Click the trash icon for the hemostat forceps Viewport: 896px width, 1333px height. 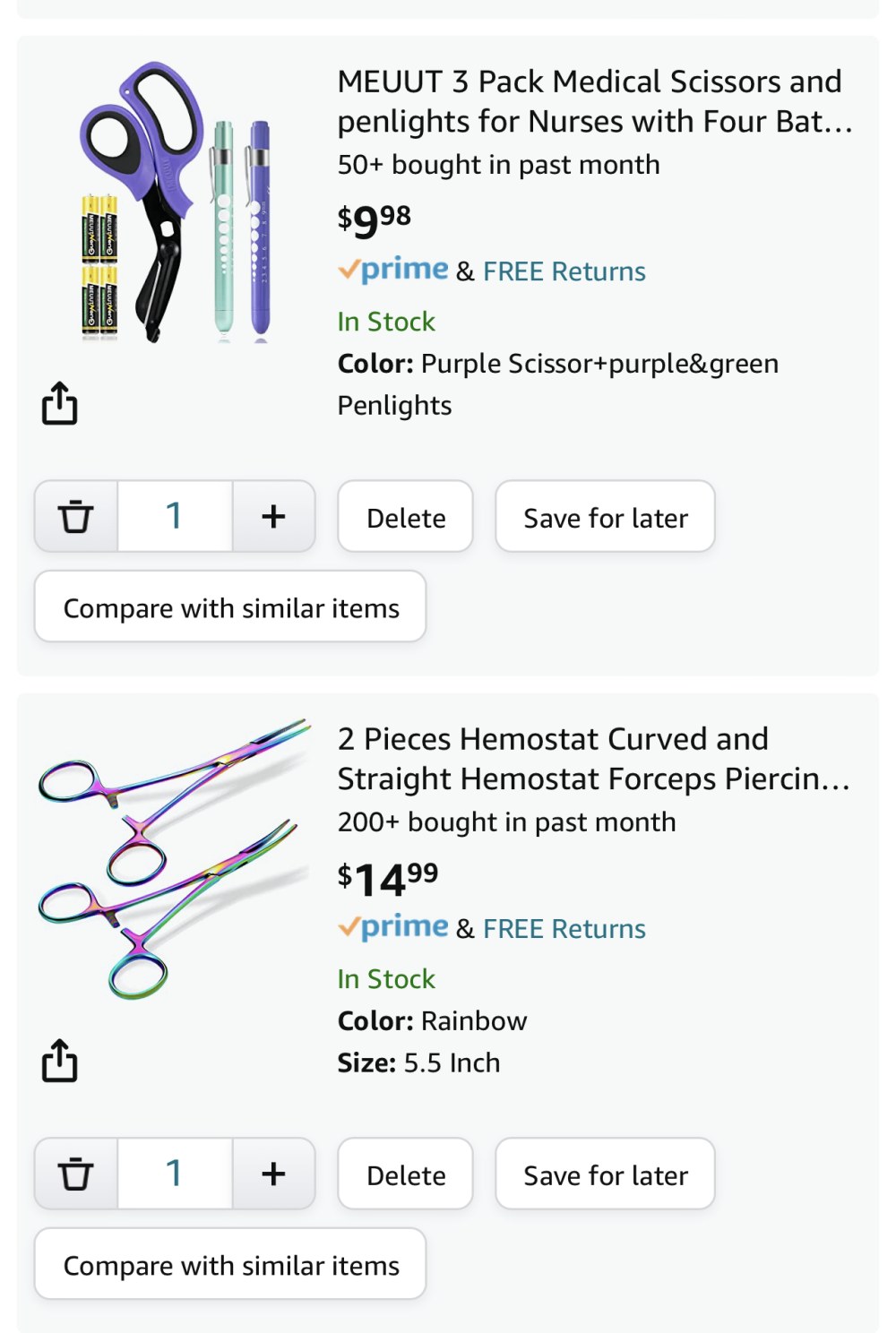(76, 1174)
